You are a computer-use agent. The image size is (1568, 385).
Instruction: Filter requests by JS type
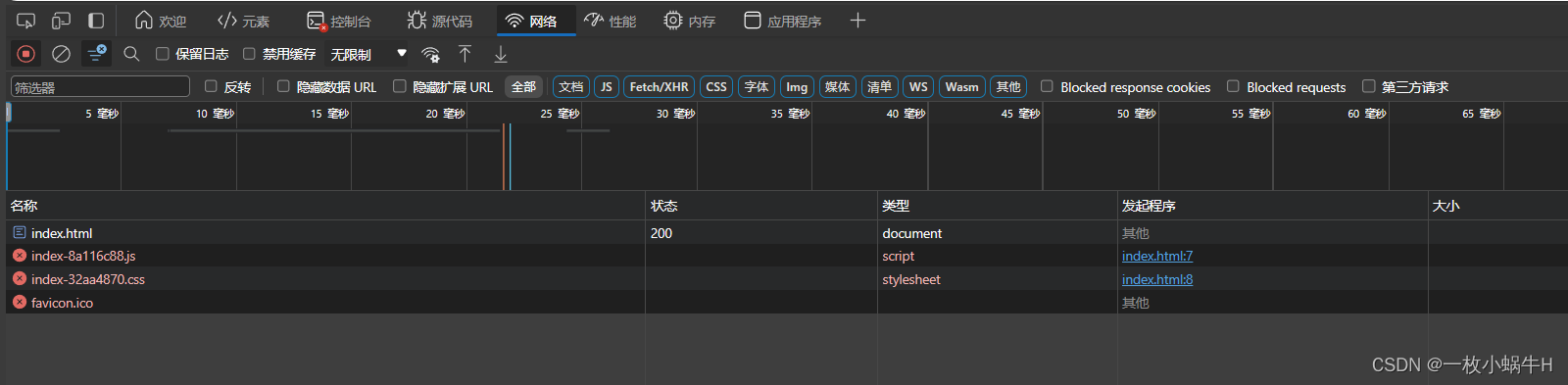click(607, 87)
